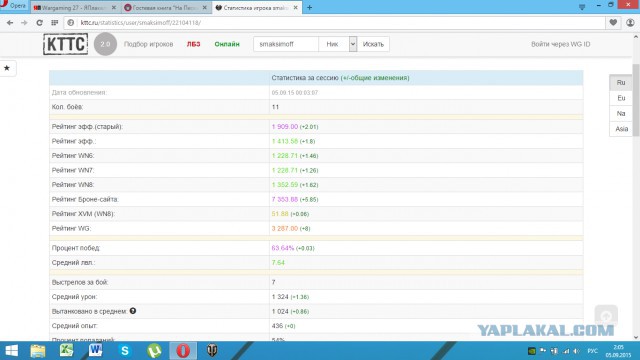Viewport: 640px width, 360px height.
Task: Click help icon next to Вытанковано в среднем
Action: coord(133,311)
